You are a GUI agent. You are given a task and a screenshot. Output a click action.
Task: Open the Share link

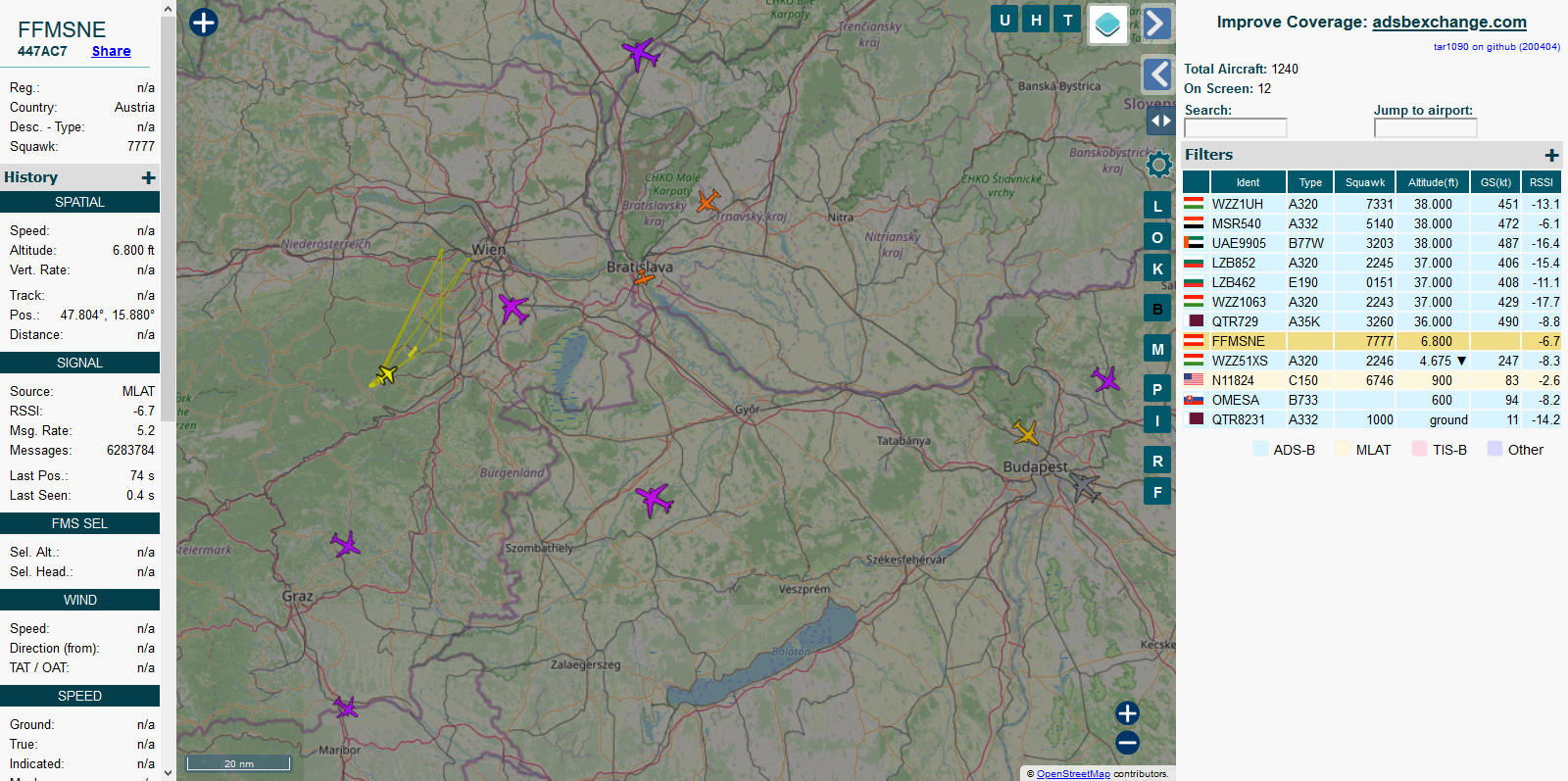coord(111,51)
